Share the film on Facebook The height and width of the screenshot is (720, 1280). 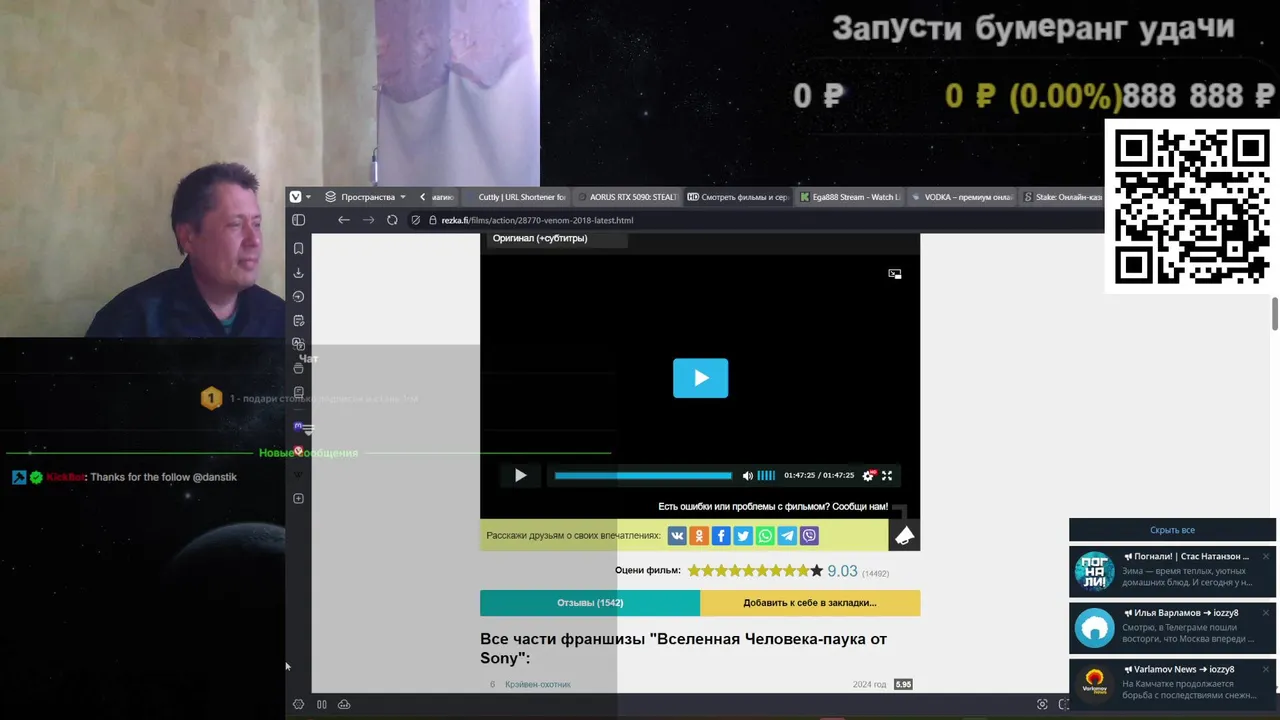click(x=721, y=536)
